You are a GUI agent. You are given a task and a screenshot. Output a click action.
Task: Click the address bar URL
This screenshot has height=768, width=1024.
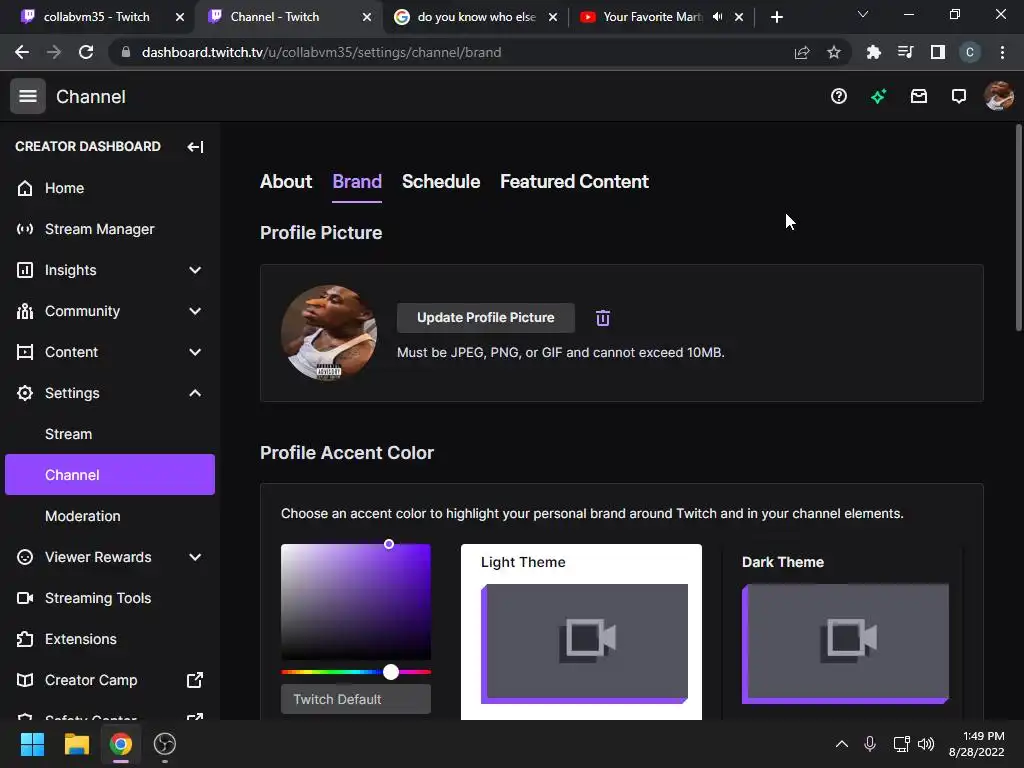click(x=321, y=52)
